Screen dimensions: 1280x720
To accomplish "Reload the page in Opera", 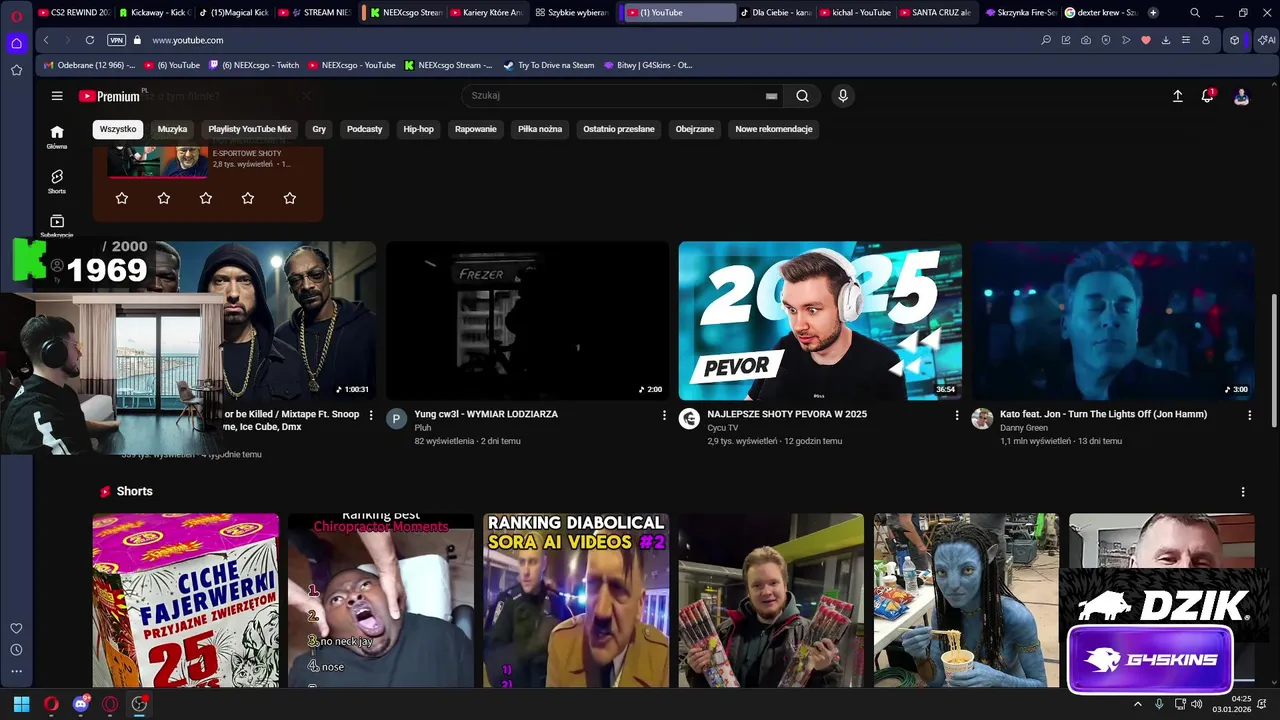I will [90, 40].
